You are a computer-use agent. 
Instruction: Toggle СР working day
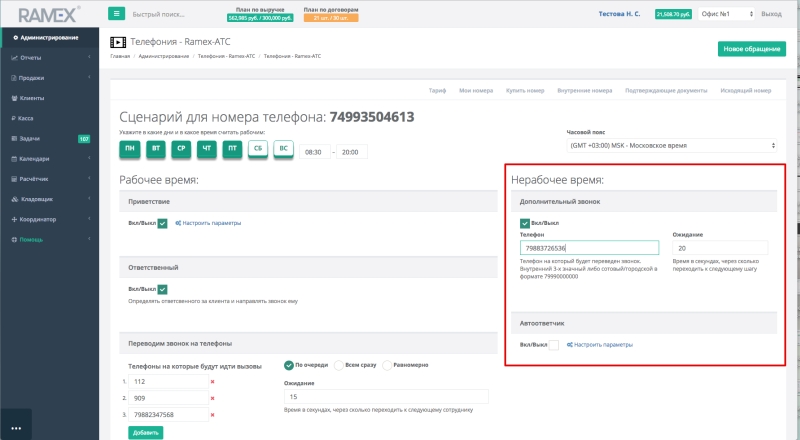181,149
